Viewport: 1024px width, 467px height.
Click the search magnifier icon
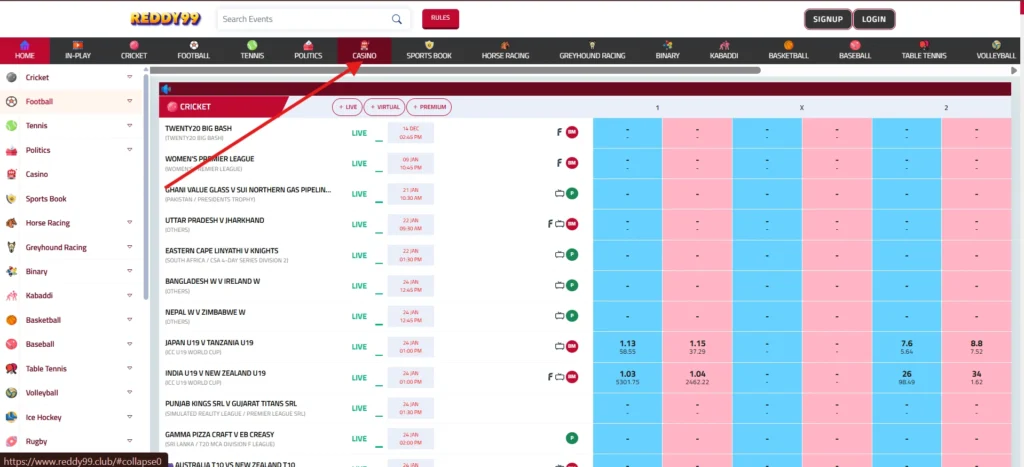point(397,19)
